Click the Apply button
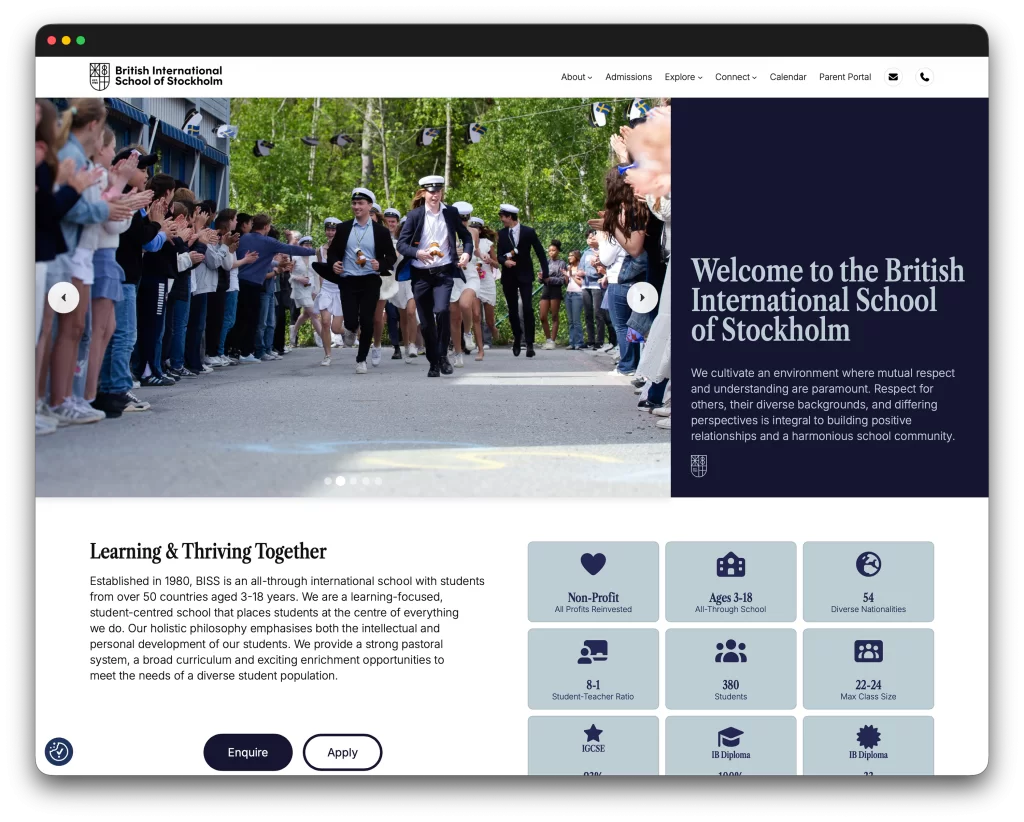Image resolution: width=1024 pixels, height=822 pixels. click(342, 752)
